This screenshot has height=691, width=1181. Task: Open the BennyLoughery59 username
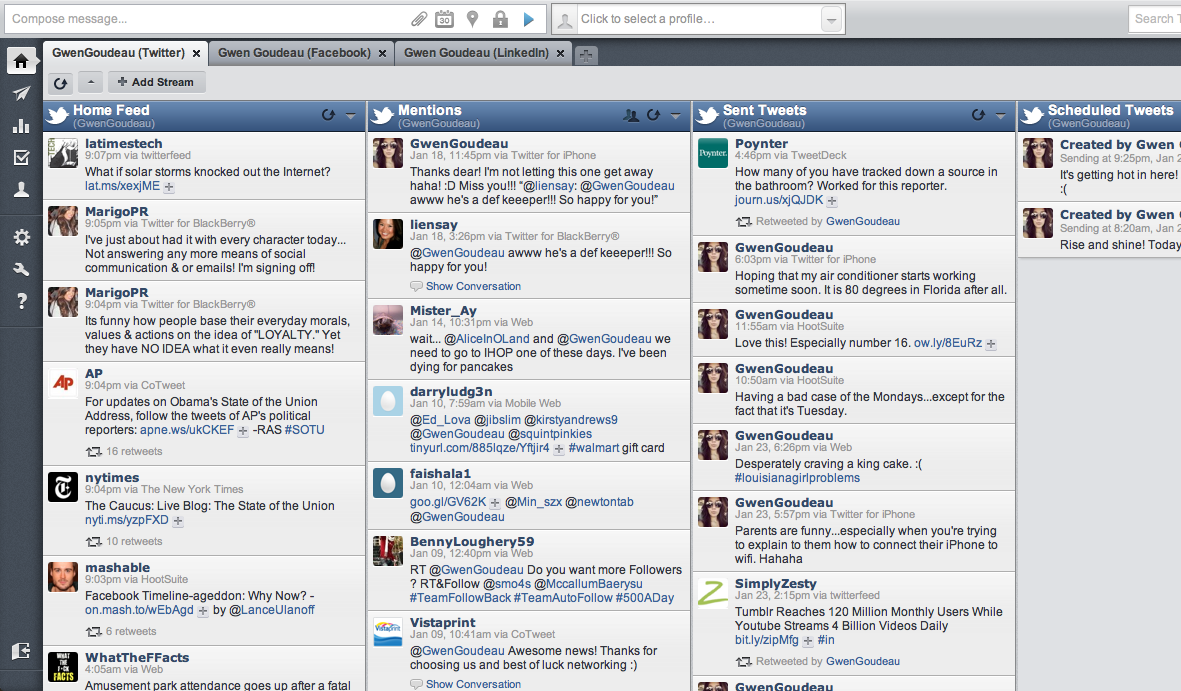click(x=471, y=541)
